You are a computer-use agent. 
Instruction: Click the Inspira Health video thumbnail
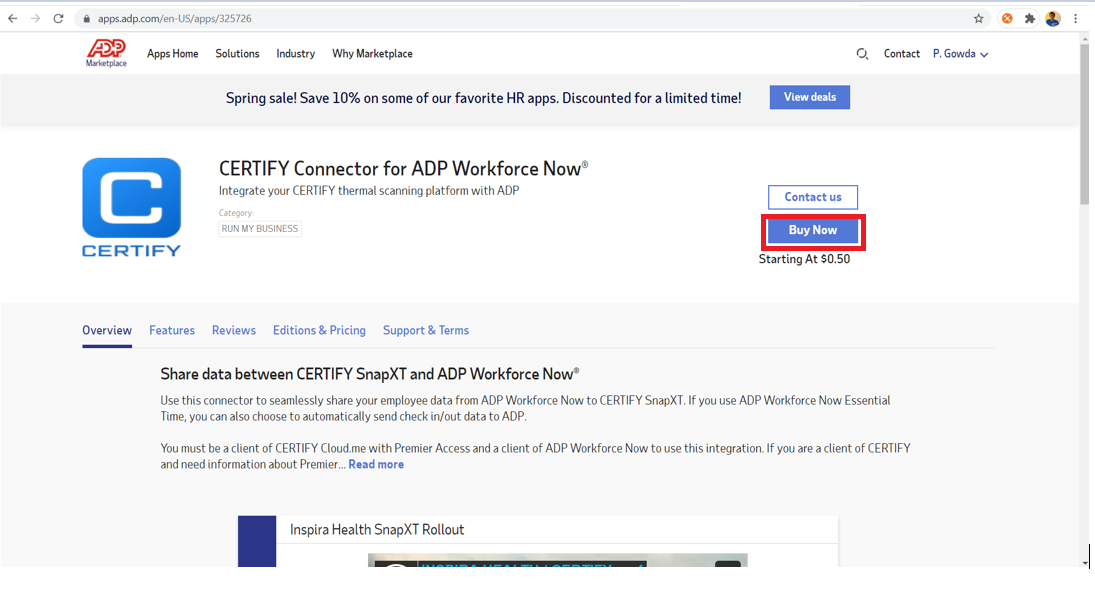tap(557, 560)
